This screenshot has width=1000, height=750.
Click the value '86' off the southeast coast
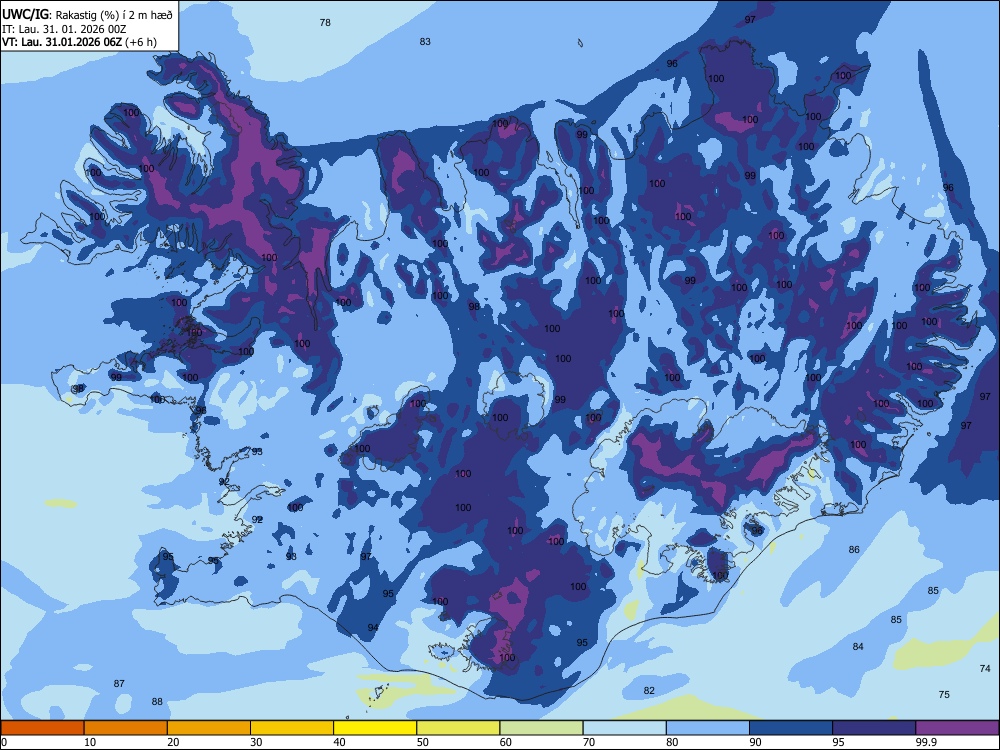pos(854,549)
